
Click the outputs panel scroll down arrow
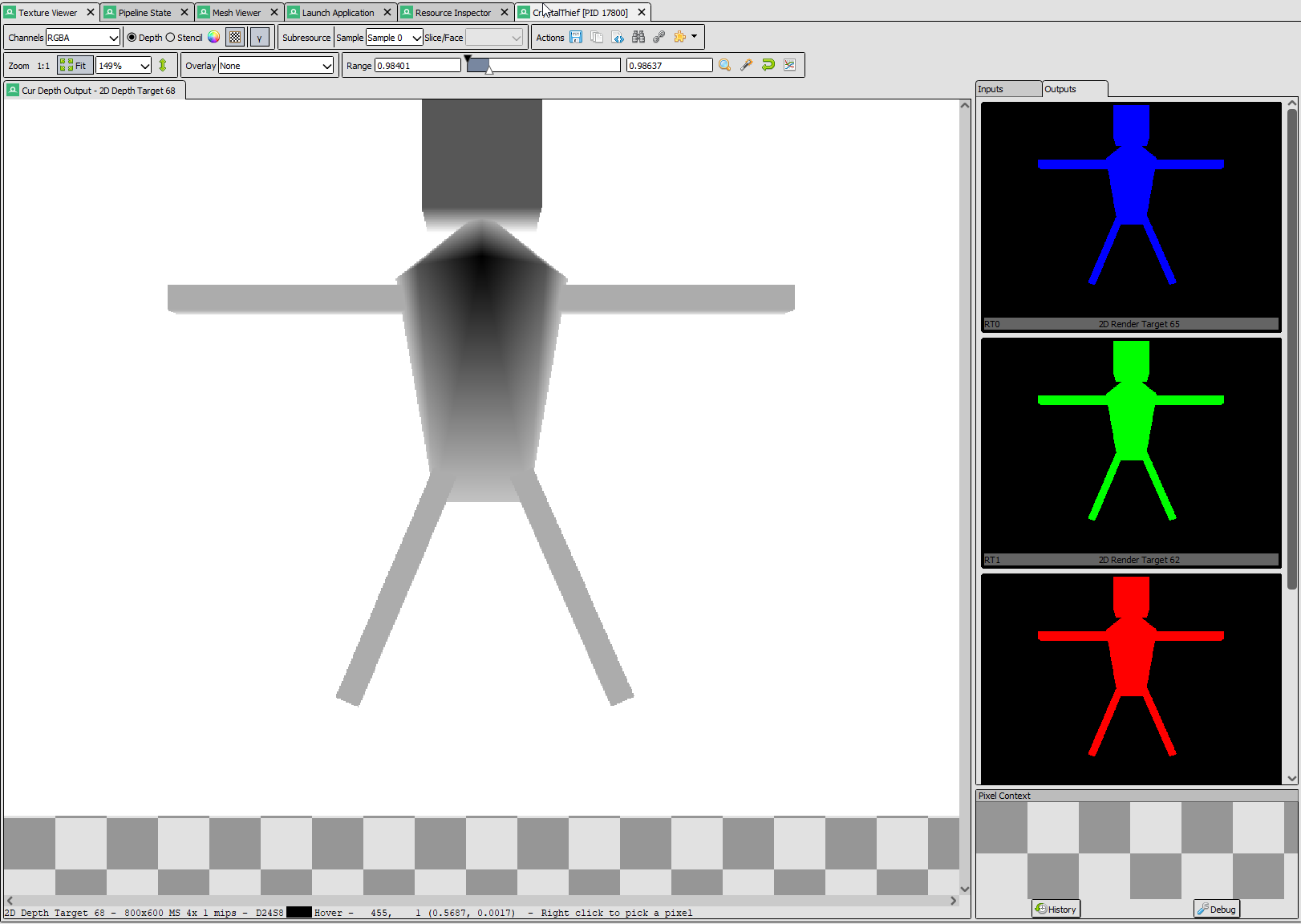tap(1291, 778)
